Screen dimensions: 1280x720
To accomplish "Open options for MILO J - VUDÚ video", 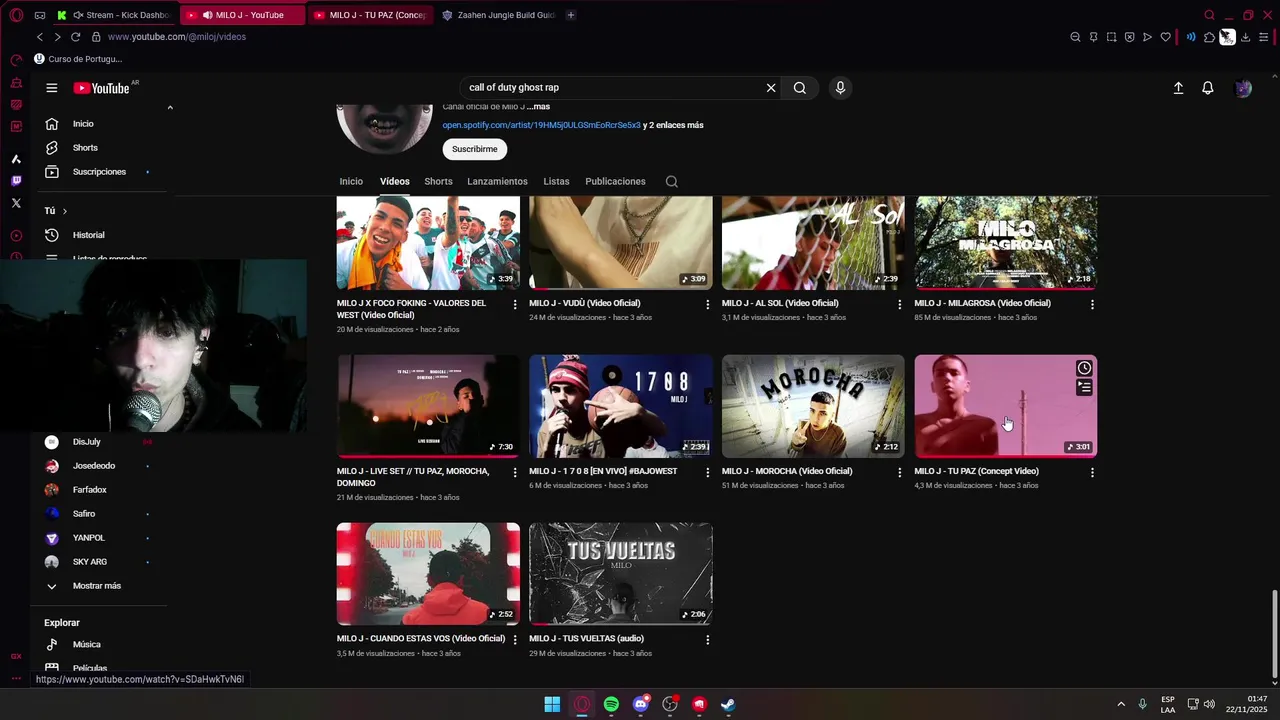I will 707,304.
